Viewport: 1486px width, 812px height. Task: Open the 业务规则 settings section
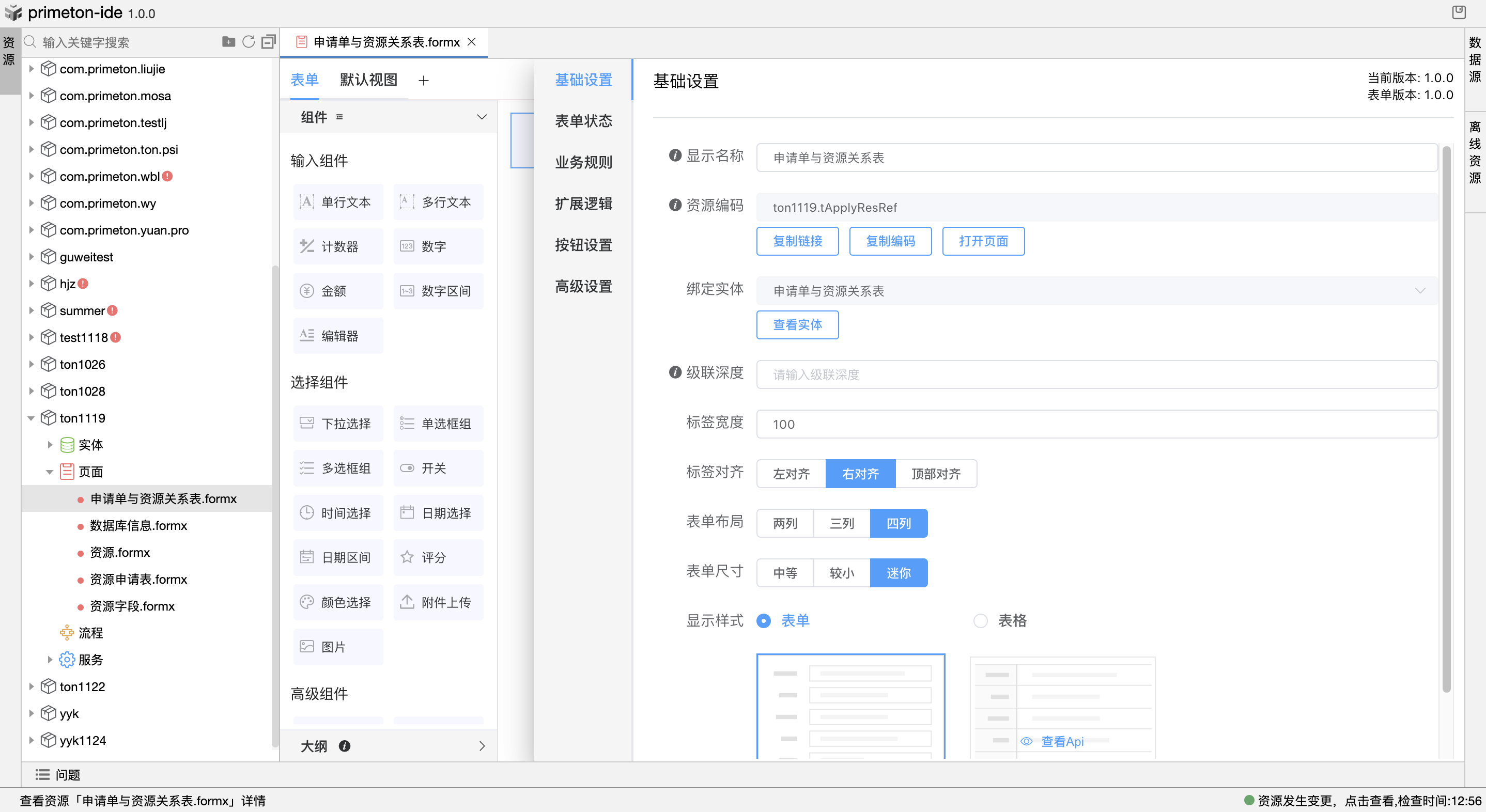click(x=583, y=162)
